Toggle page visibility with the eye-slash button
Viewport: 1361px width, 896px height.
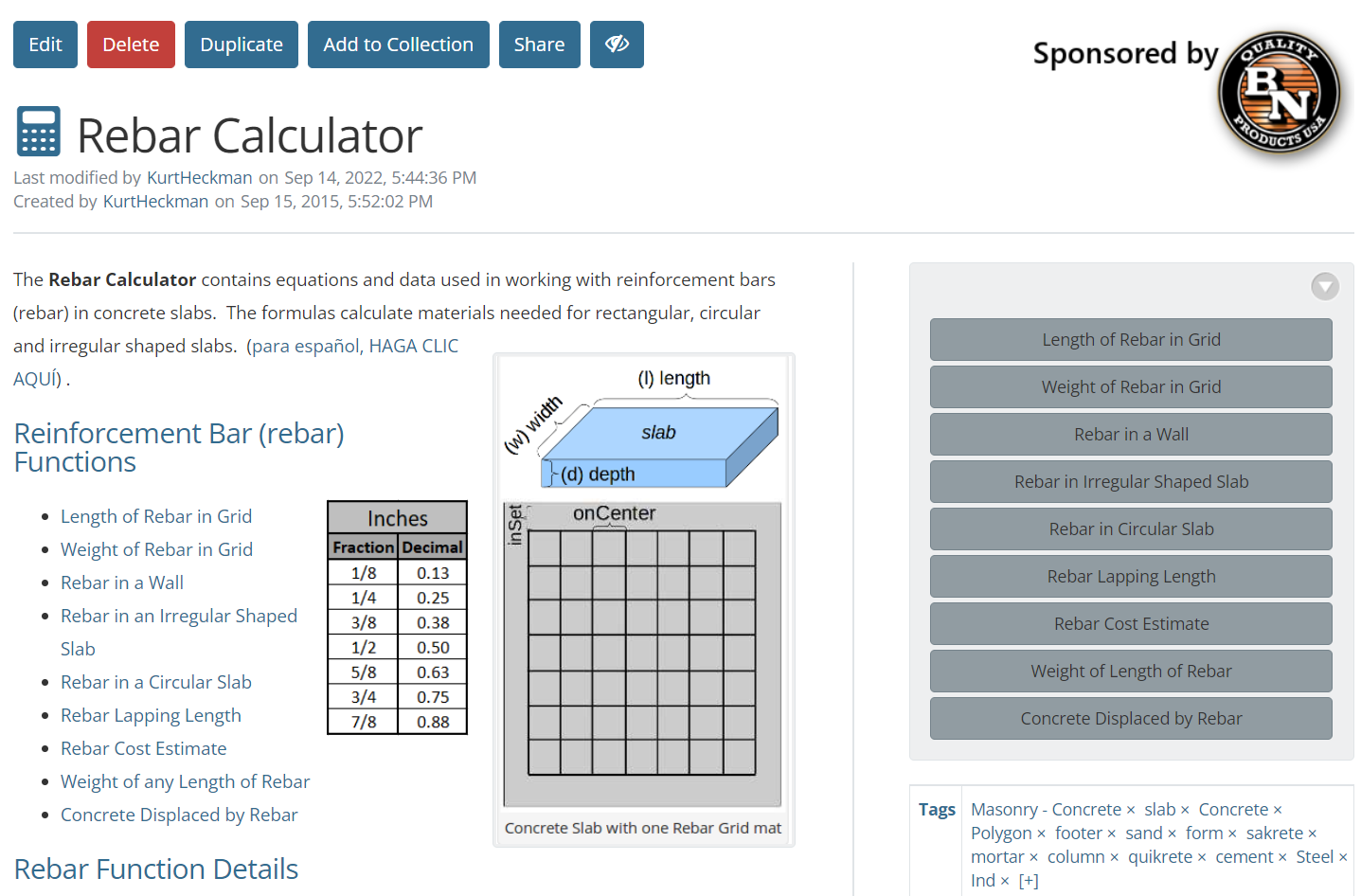617,45
